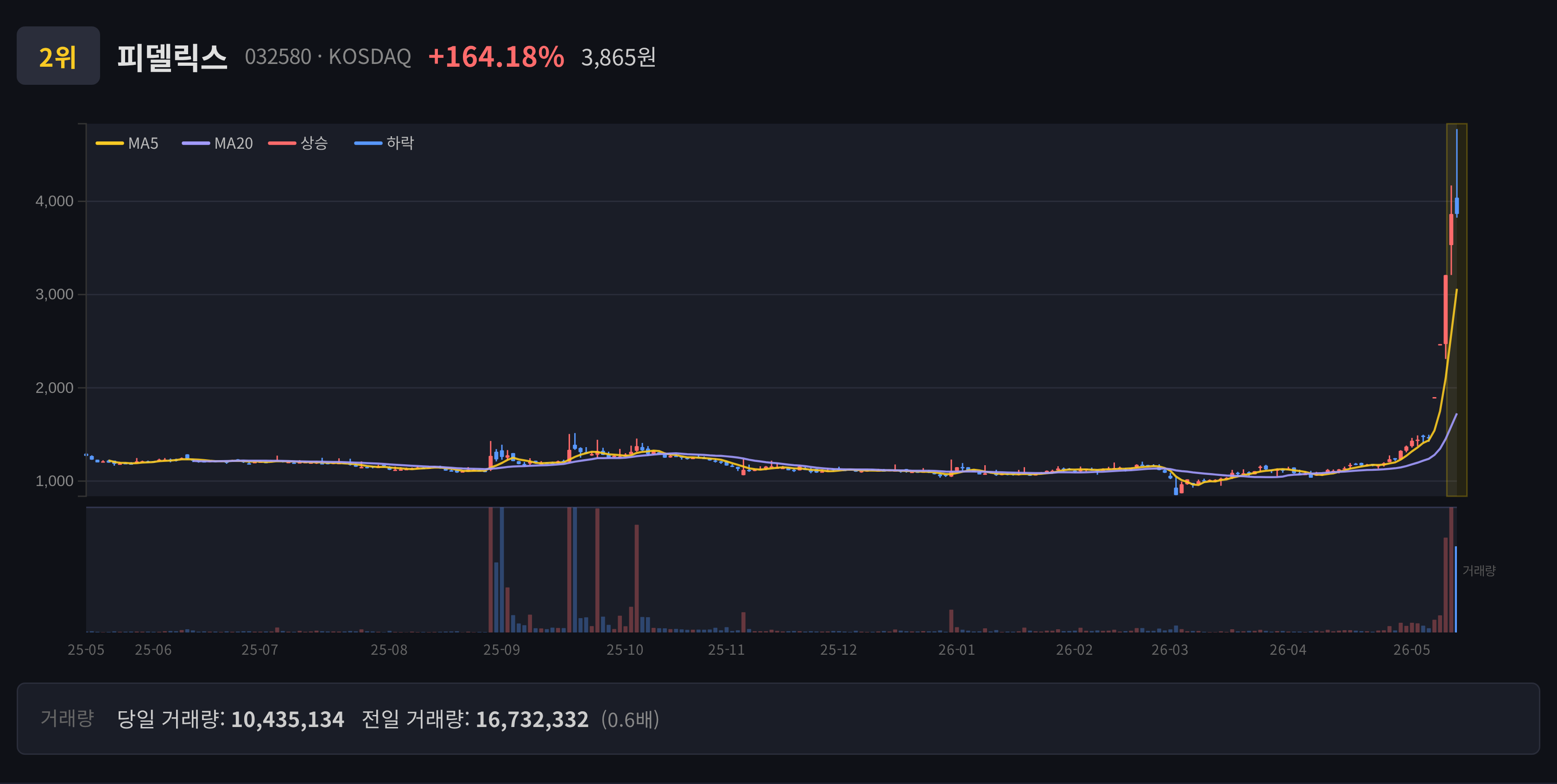1557x784 pixels.
Task: Click the 25-09 date axis label
Action: (502, 650)
